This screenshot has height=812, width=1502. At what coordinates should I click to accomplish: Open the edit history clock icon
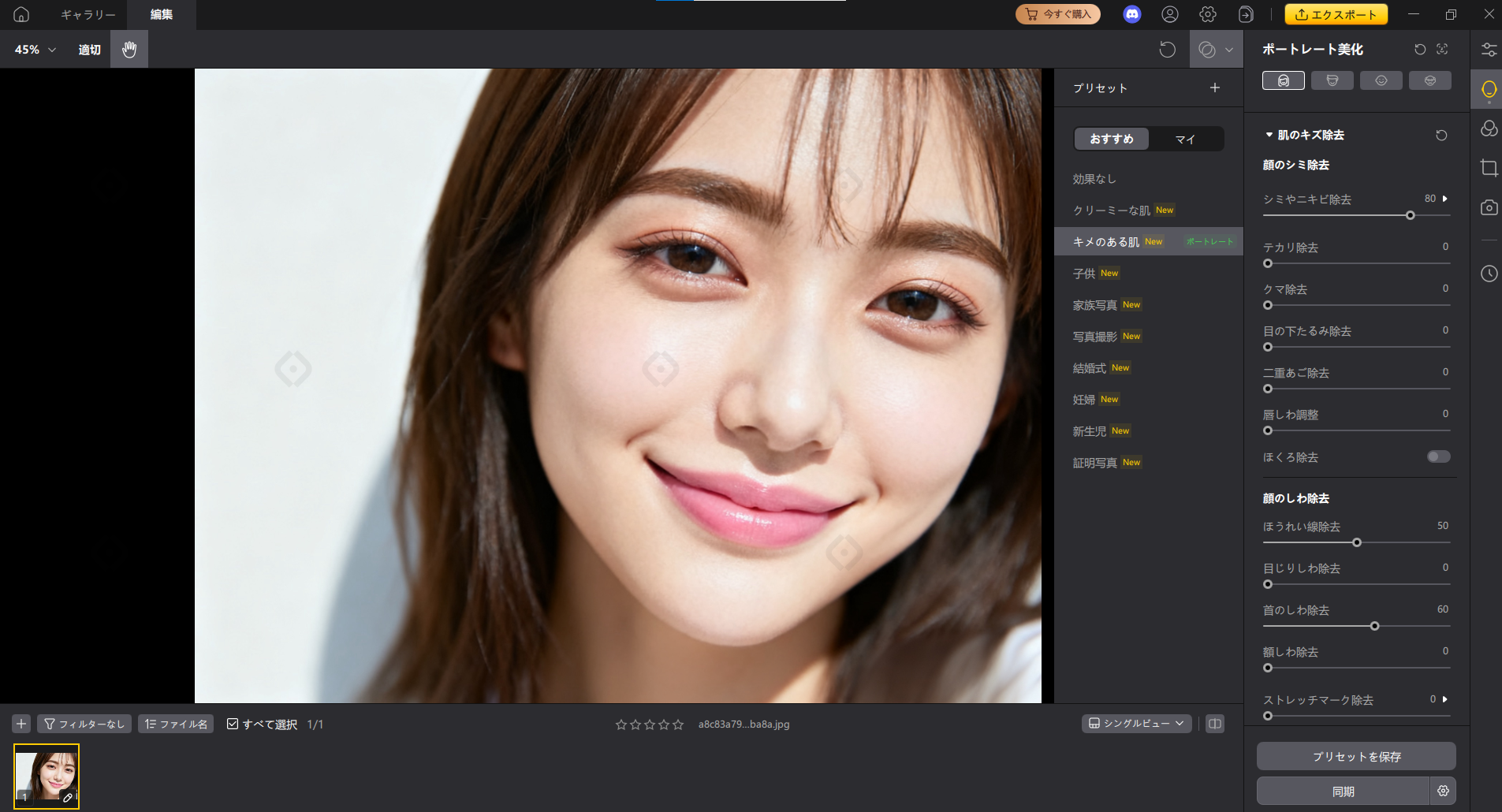(x=1489, y=274)
